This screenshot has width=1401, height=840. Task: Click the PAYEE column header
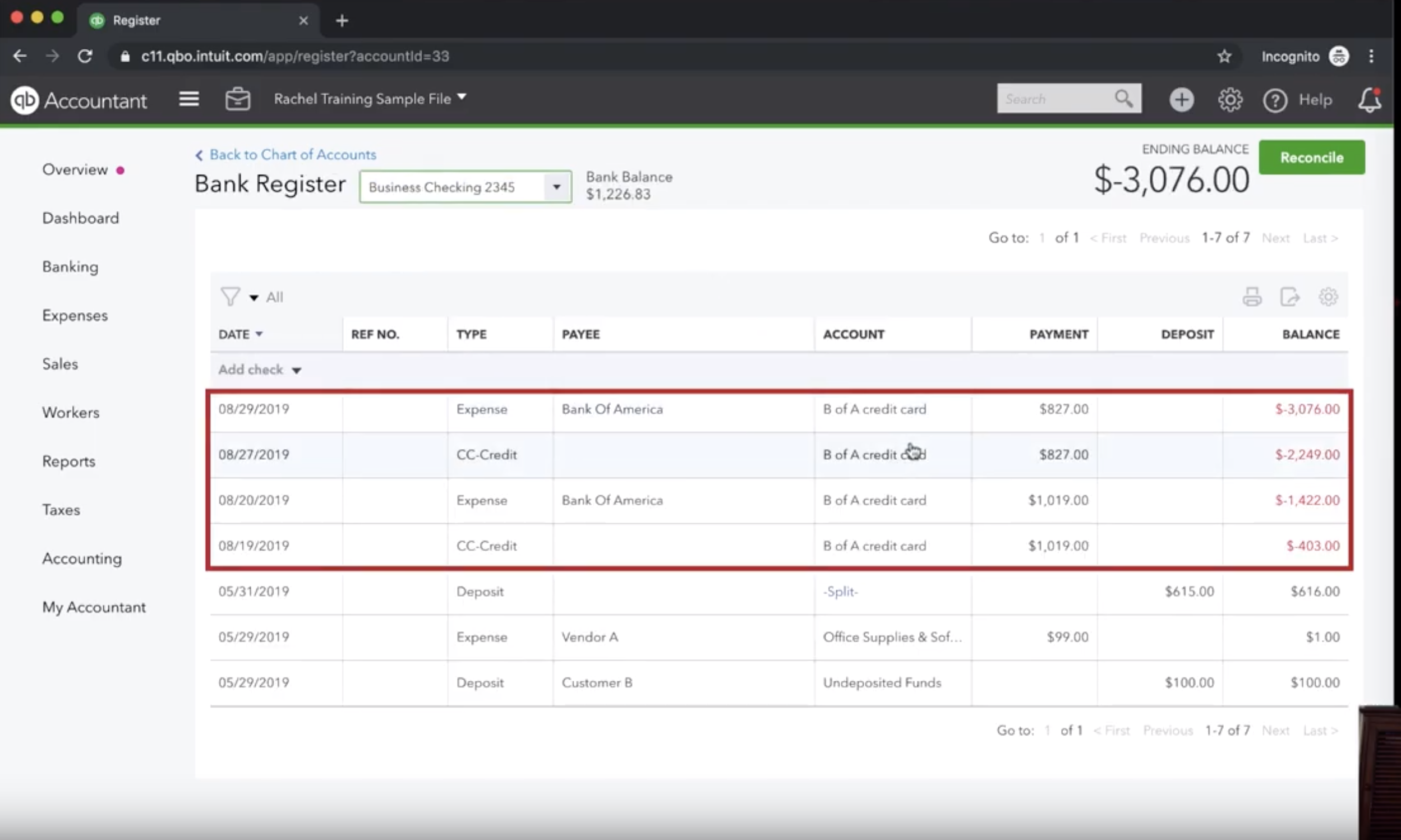point(580,334)
